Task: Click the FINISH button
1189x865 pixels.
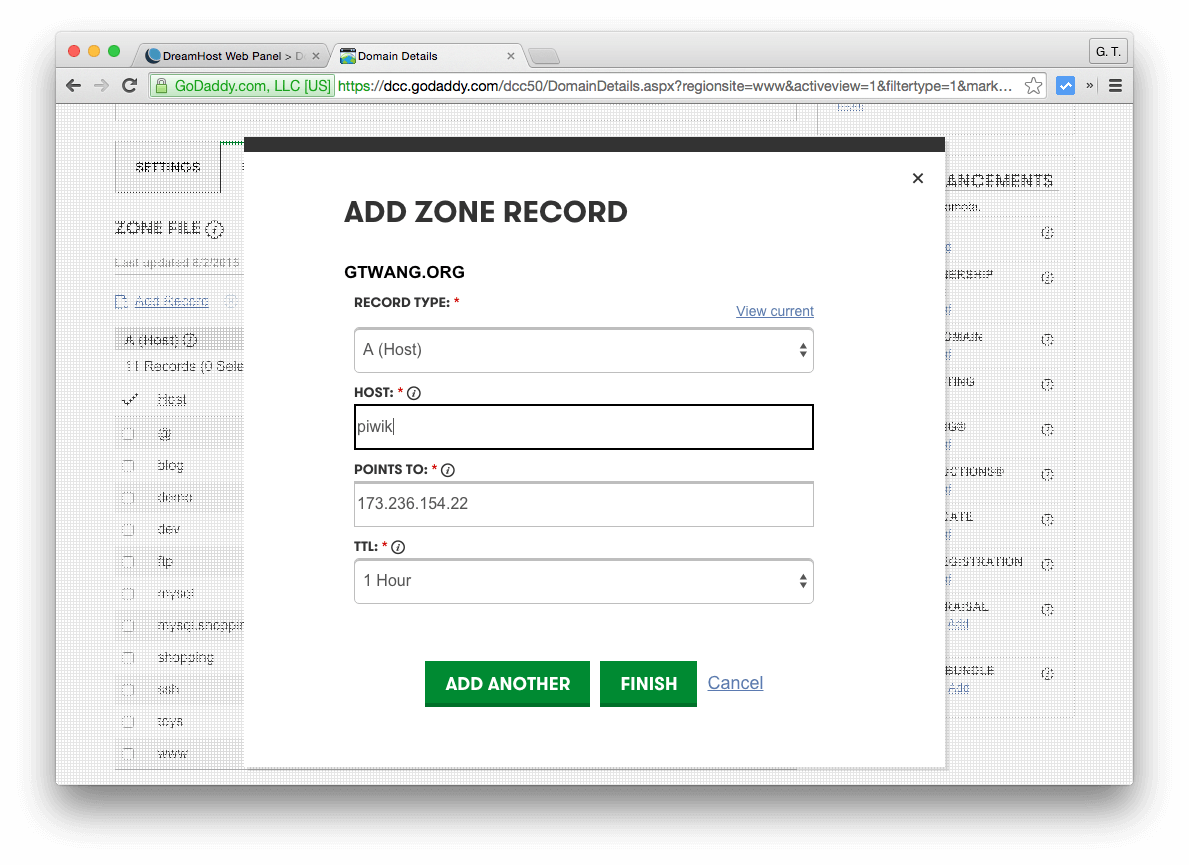Action: 648,684
